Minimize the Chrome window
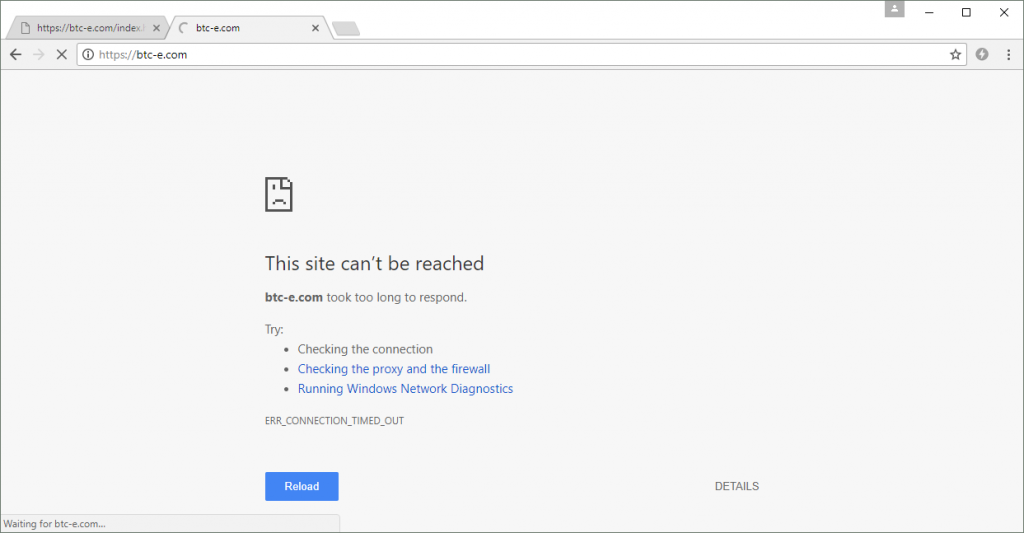This screenshot has width=1024, height=533. (x=929, y=12)
